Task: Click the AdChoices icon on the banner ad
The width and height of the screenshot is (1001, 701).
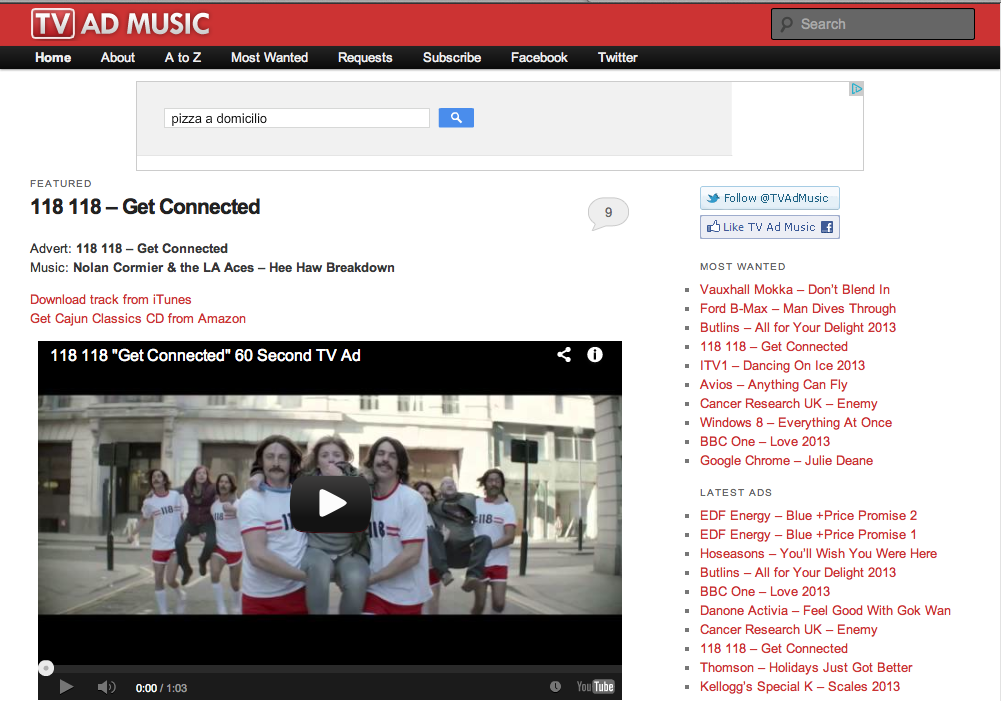Action: point(856,88)
